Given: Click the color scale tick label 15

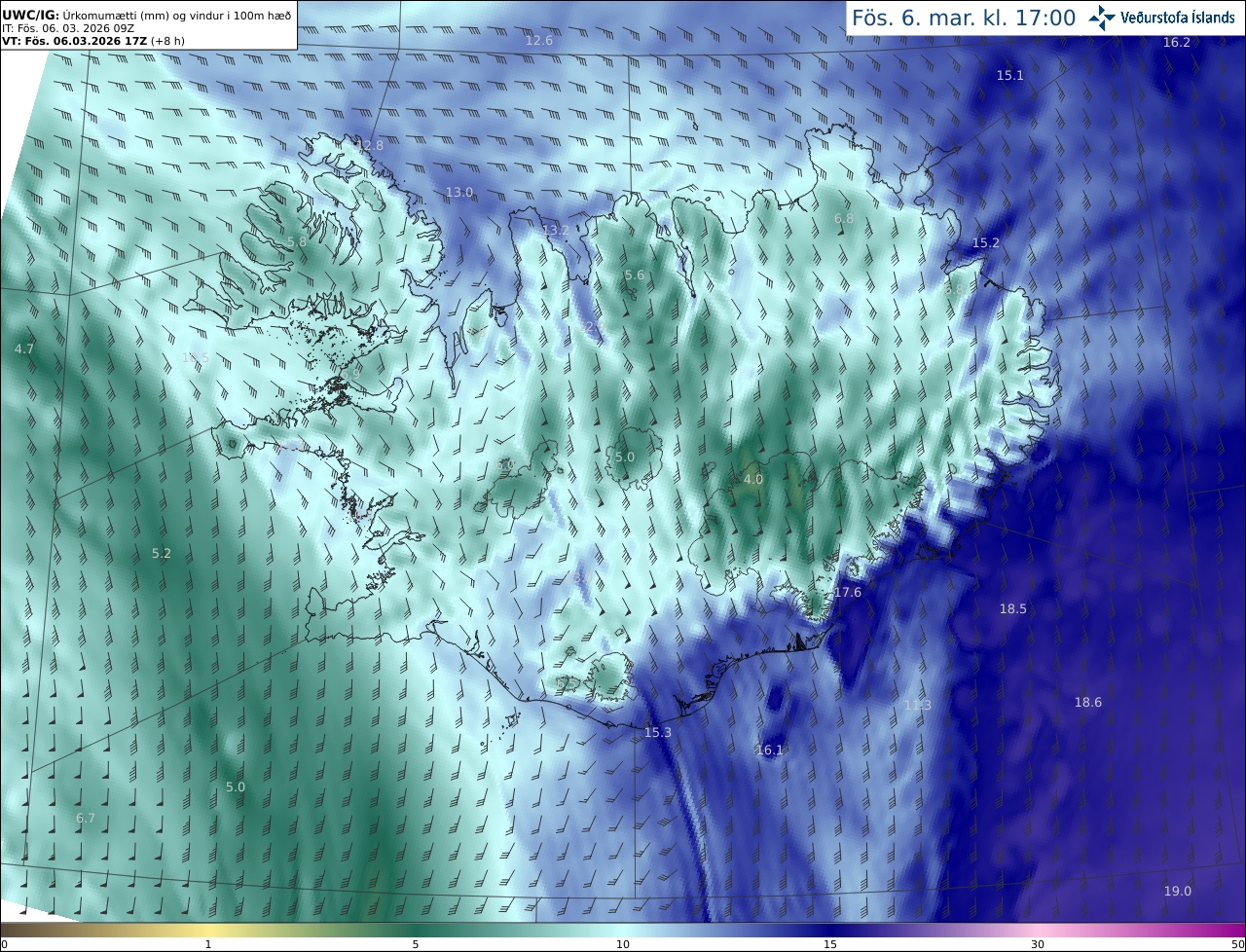Looking at the screenshot, I should (830, 944).
